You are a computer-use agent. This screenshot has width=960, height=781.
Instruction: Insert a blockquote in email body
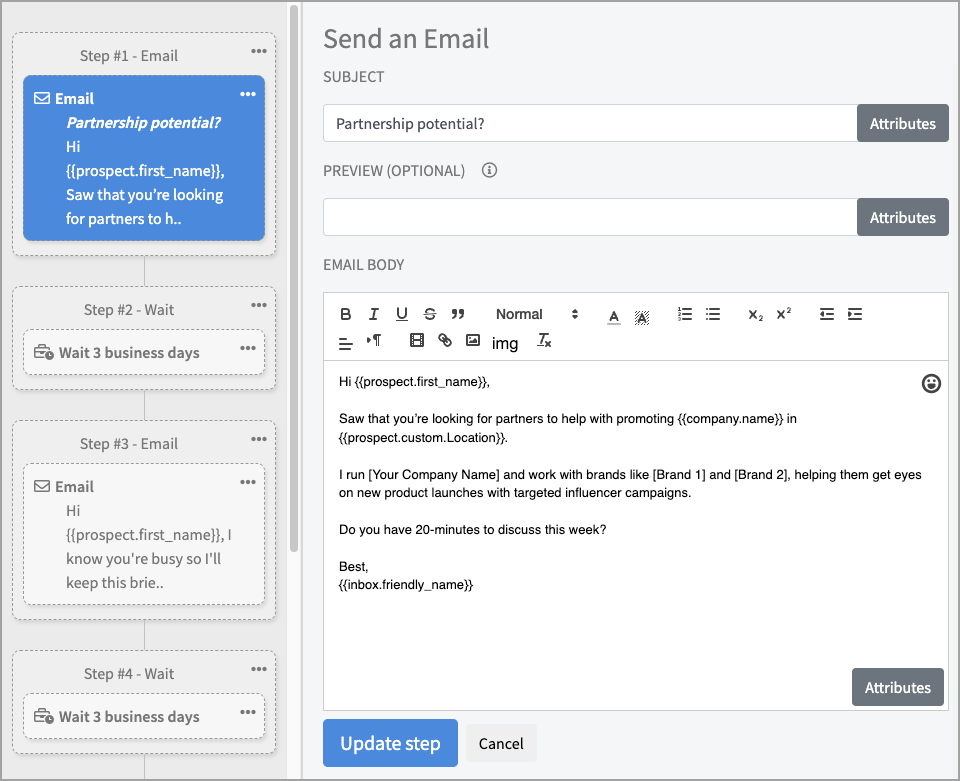[x=458, y=314]
